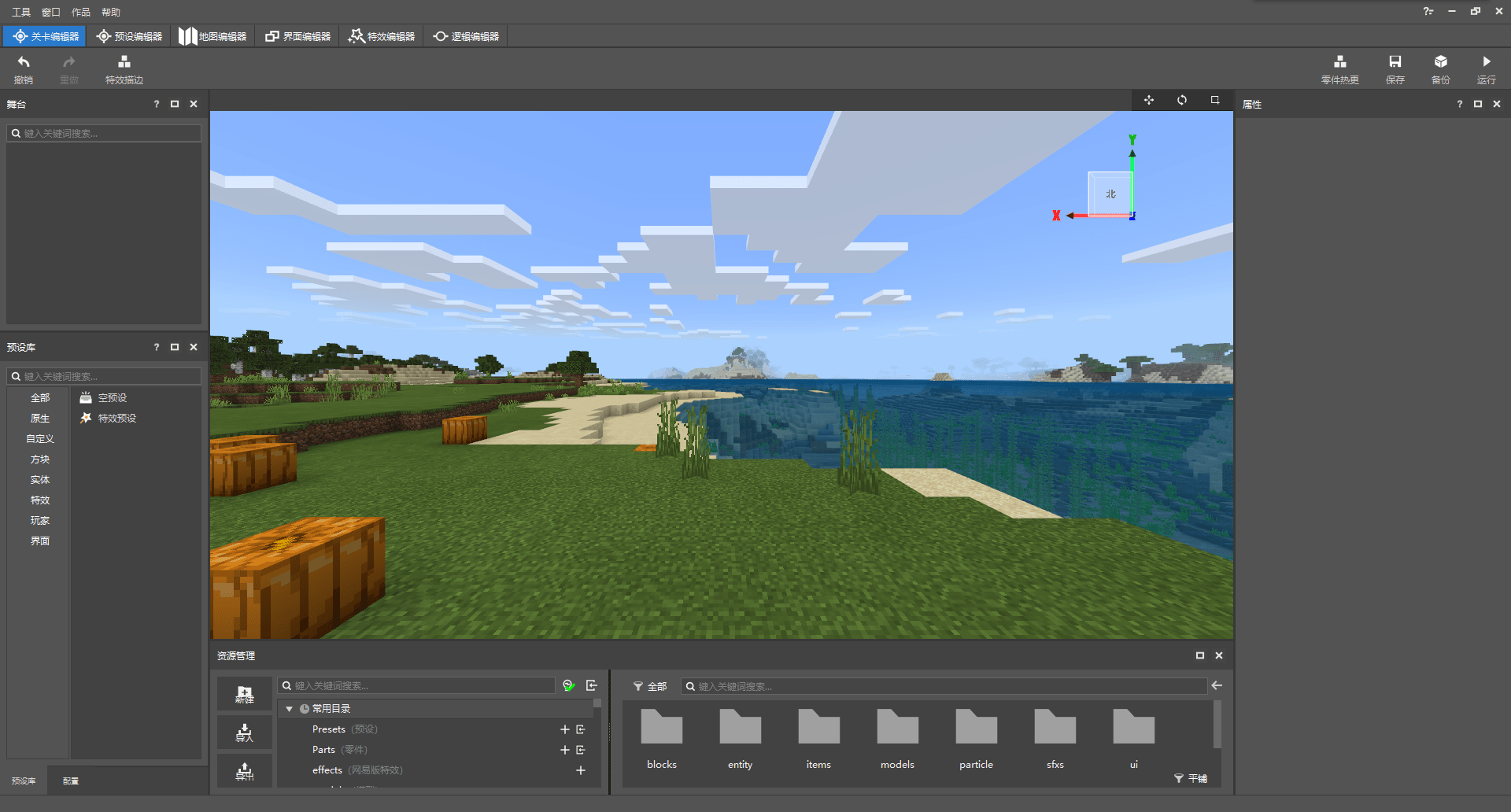The image size is (1511, 812).
Task: Click the scale gizmo icon above viewport
Action: (x=1215, y=100)
